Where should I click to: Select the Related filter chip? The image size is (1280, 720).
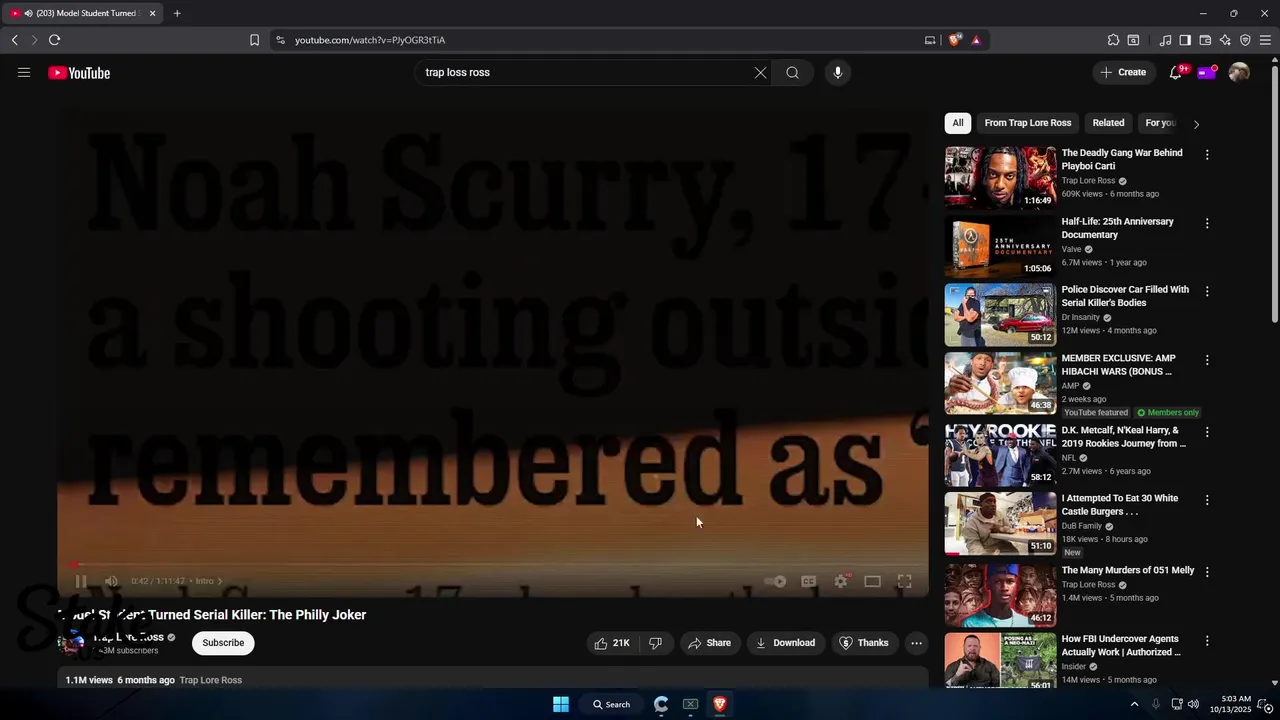point(1108,123)
